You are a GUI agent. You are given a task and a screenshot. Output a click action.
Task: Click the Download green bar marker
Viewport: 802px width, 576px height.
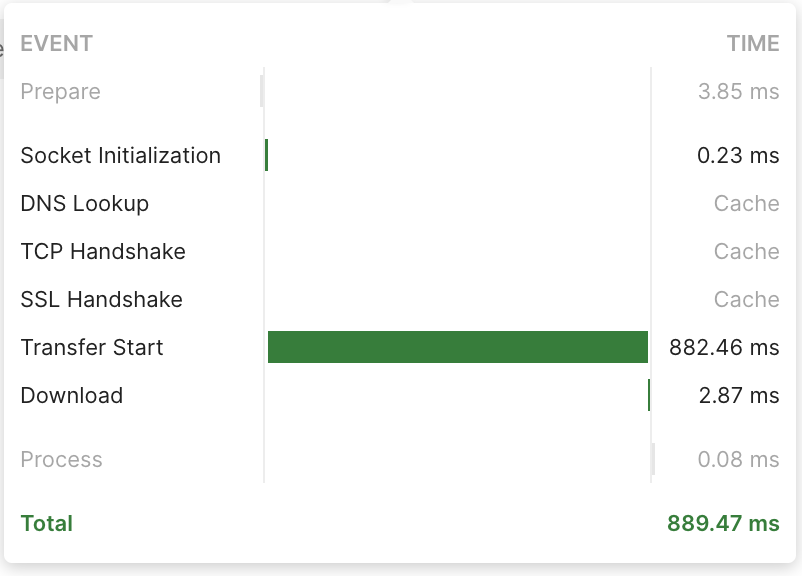649,395
